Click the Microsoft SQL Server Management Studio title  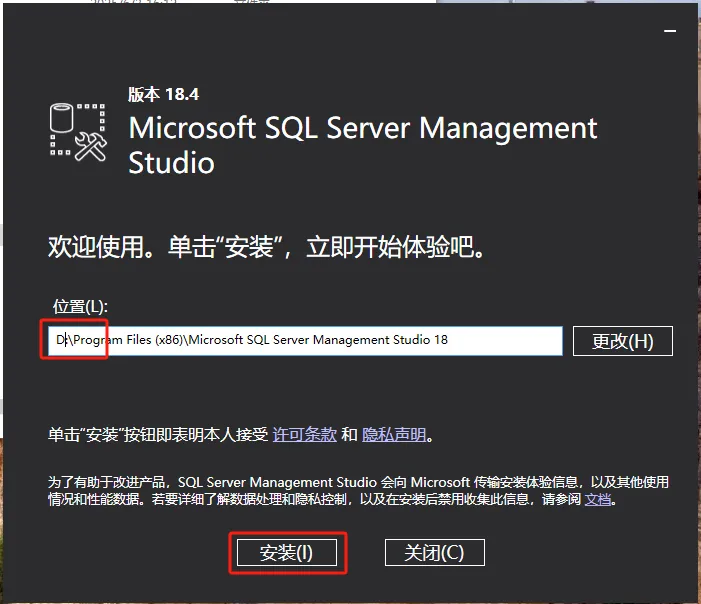coord(363,145)
